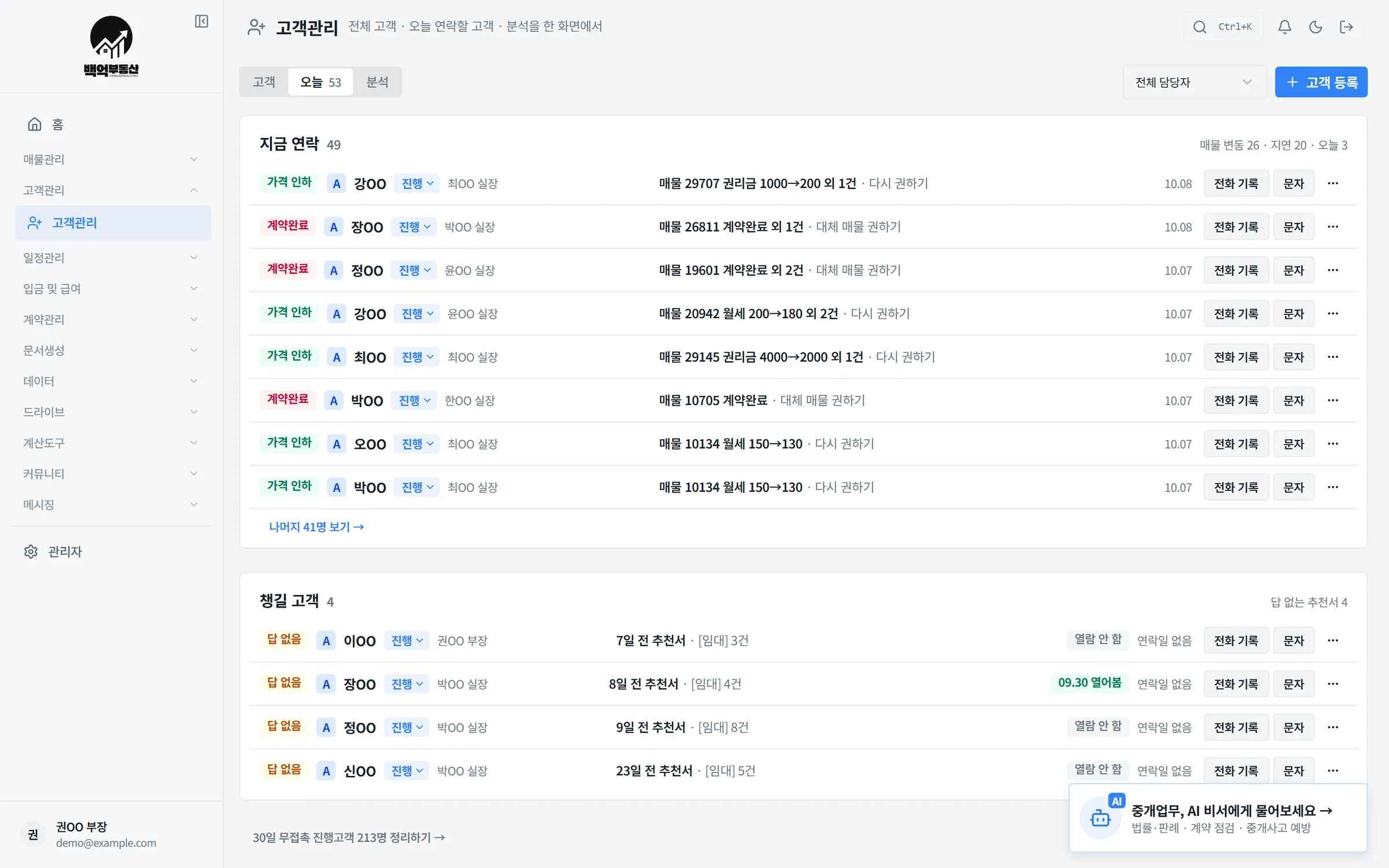Click the AI 비서 robot icon
The height and width of the screenshot is (868, 1389).
pyautogui.click(x=1100, y=818)
